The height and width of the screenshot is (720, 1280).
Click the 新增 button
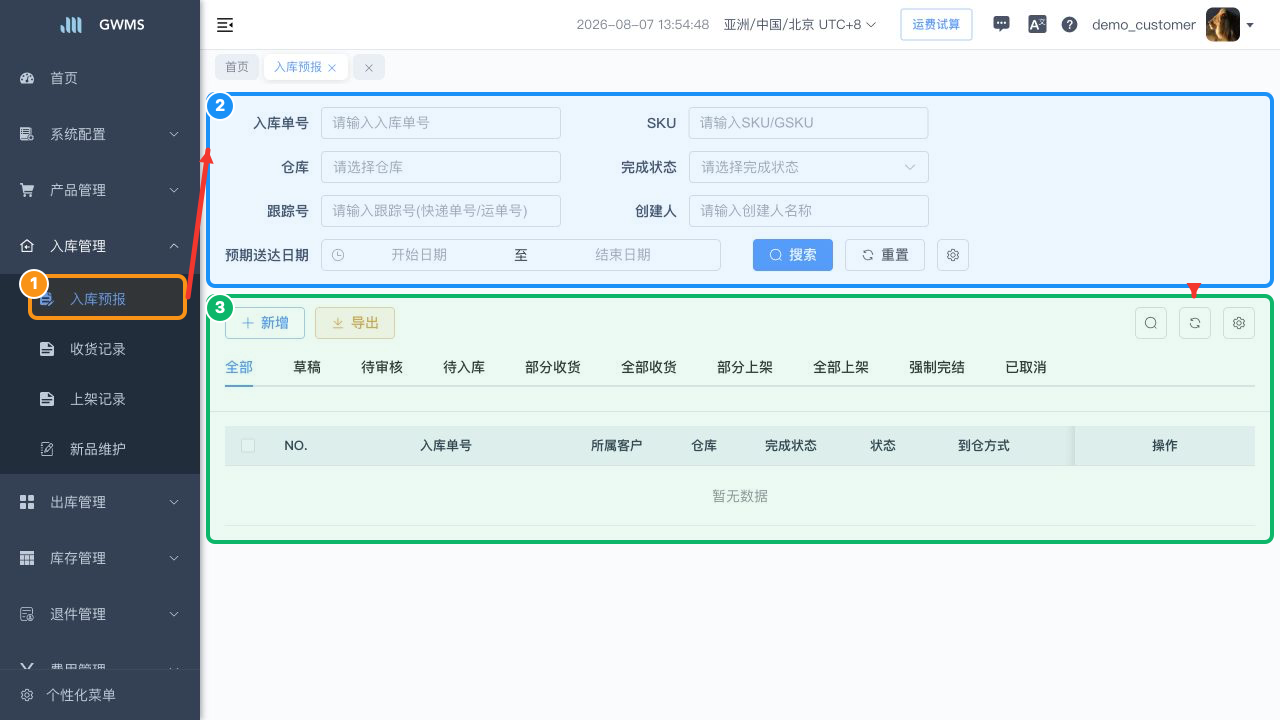coord(265,323)
